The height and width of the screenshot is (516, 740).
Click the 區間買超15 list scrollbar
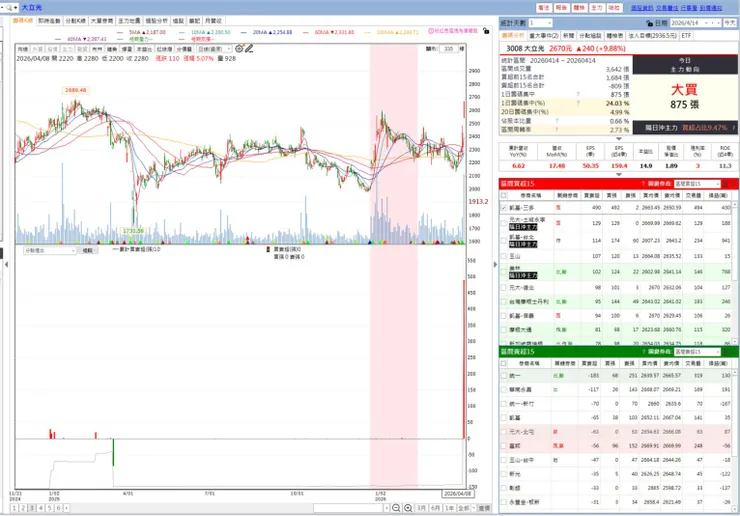(734, 273)
